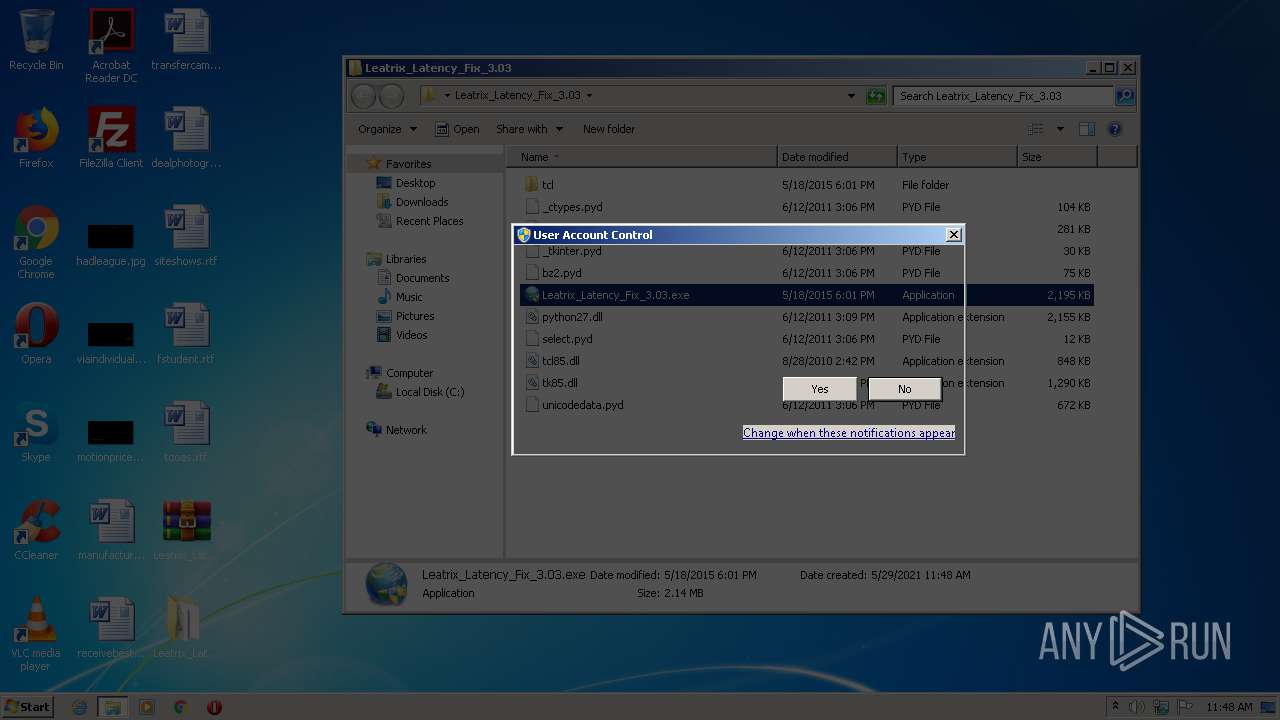The image size is (1280, 720).
Task: Expand the address bar history dropdown
Action: pos(851,96)
